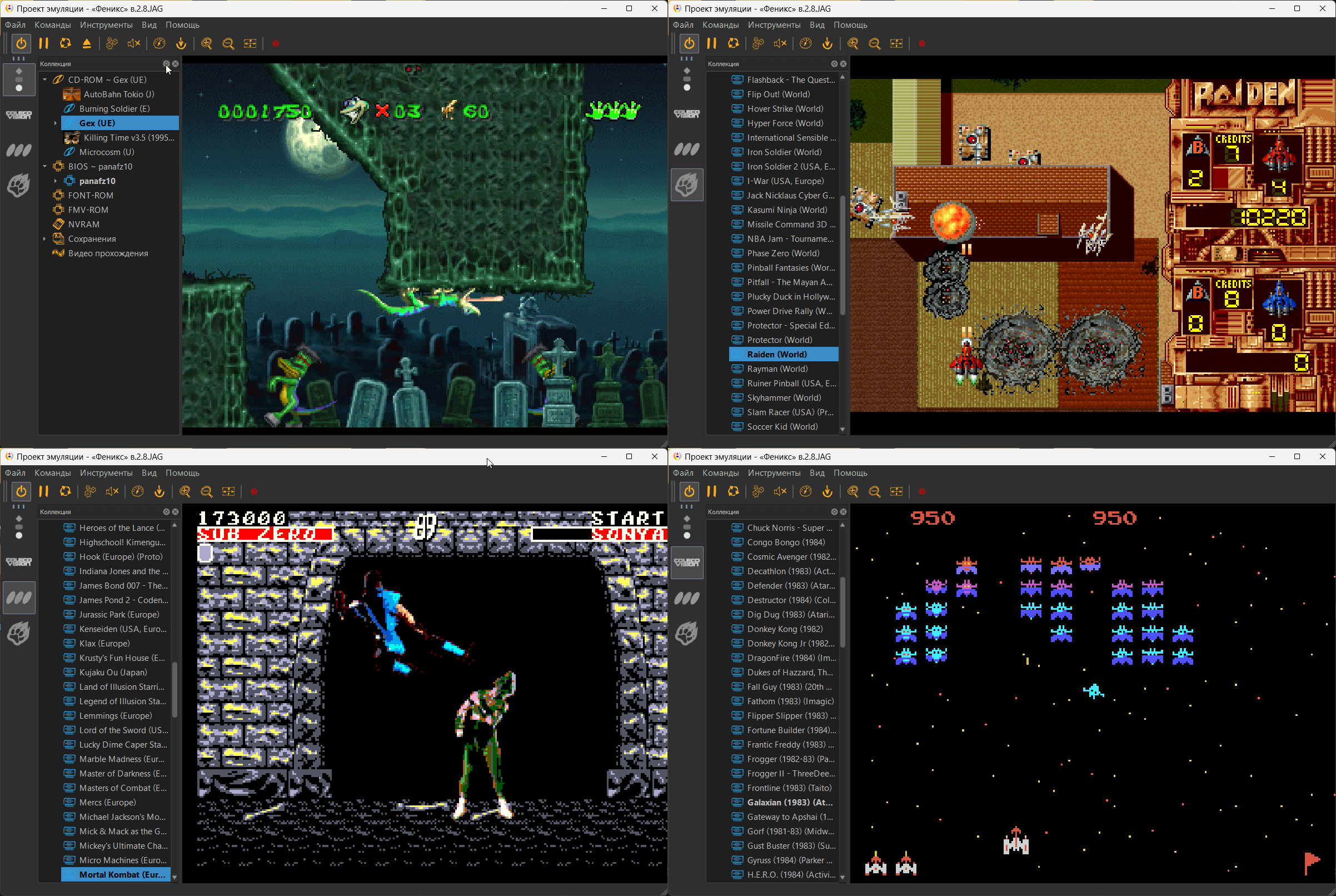Image resolution: width=1336 pixels, height=896 pixels.
Task: Click the reset icon in the Gex window toolbar
Action: click(x=65, y=43)
